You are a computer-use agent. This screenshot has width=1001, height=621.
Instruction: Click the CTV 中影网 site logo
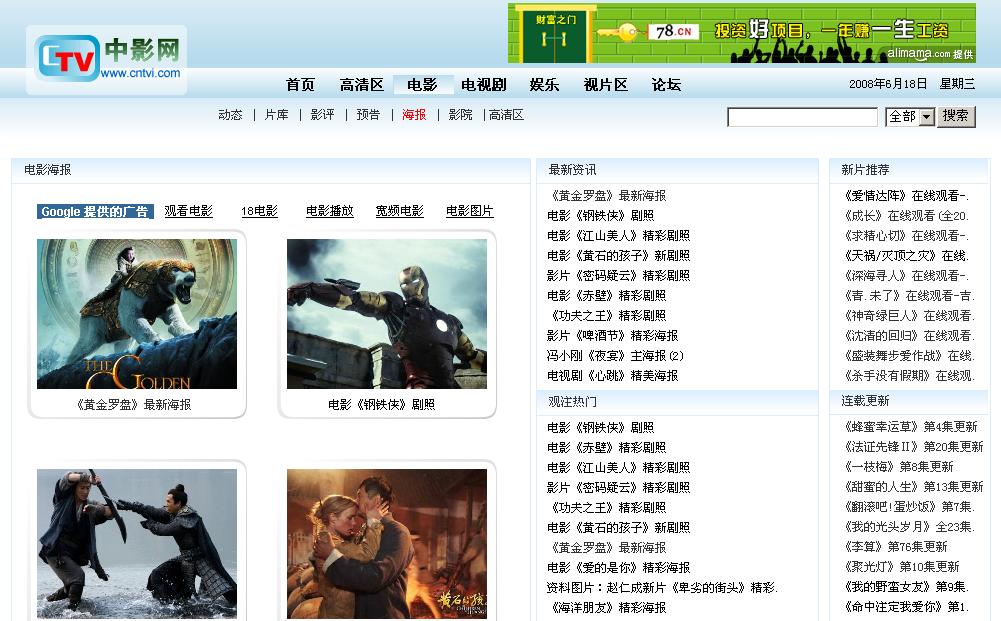tap(107, 59)
